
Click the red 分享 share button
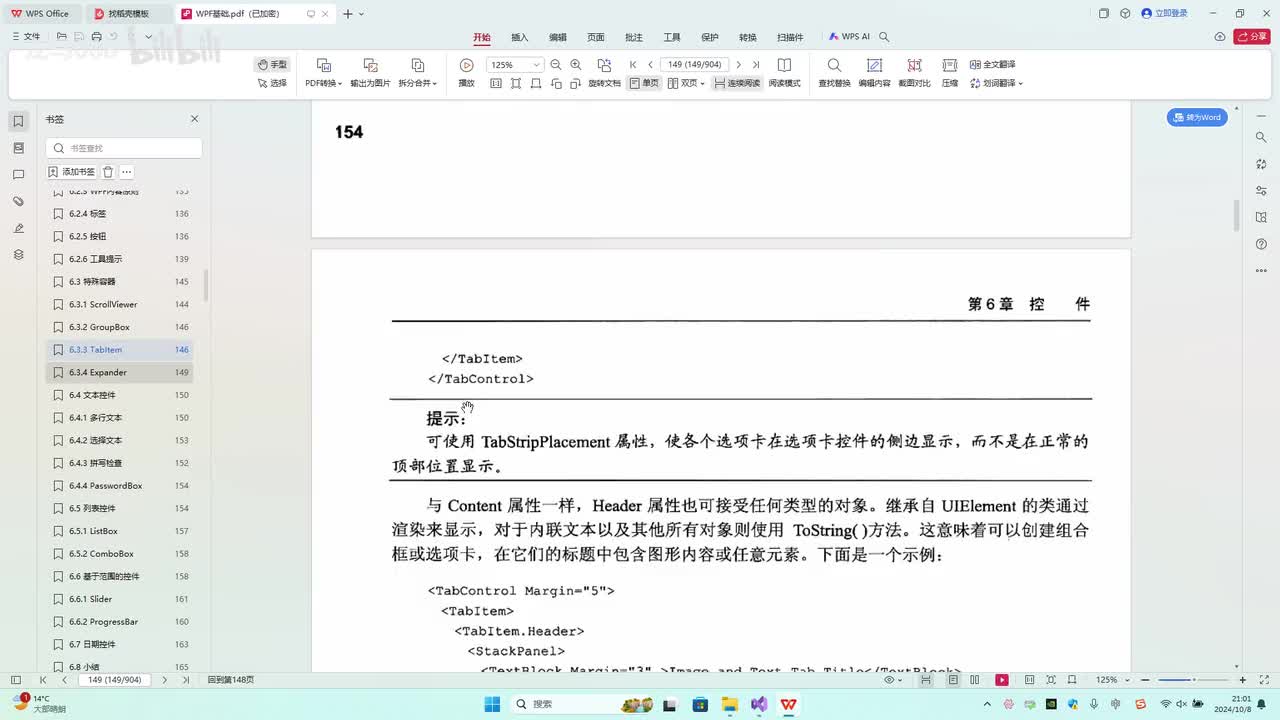click(1252, 37)
